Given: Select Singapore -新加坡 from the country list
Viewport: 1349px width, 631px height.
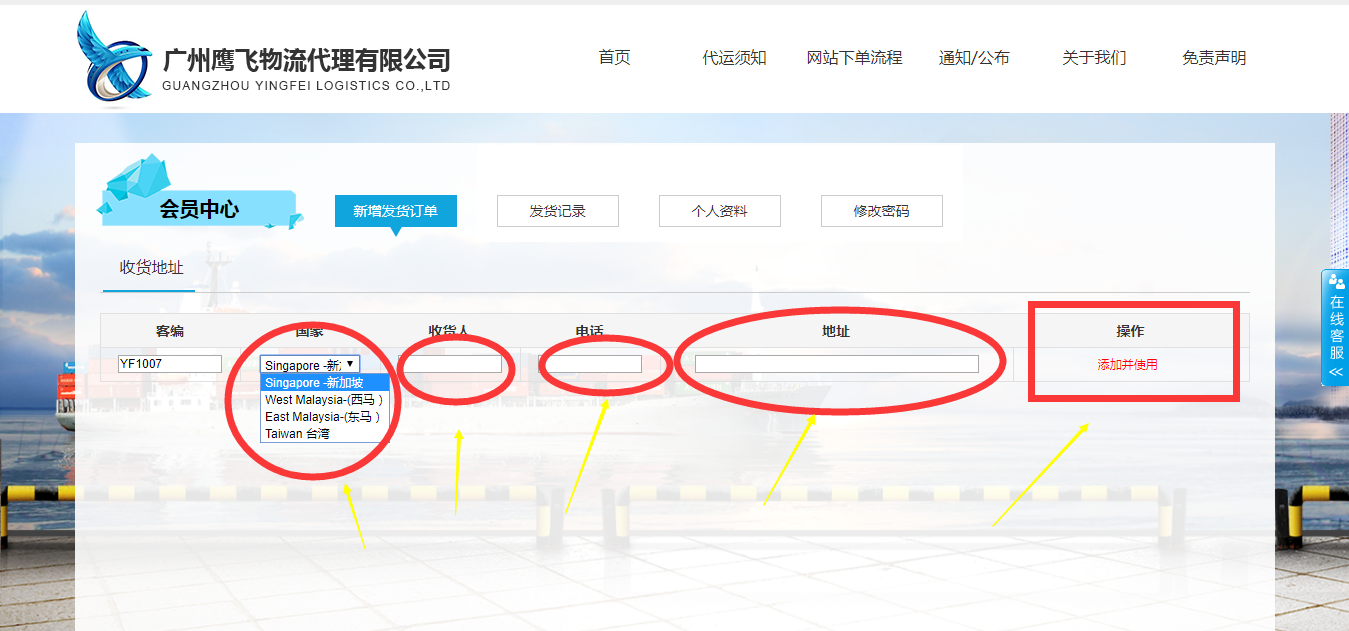Looking at the screenshot, I should pyautogui.click(x=324, y=383).
